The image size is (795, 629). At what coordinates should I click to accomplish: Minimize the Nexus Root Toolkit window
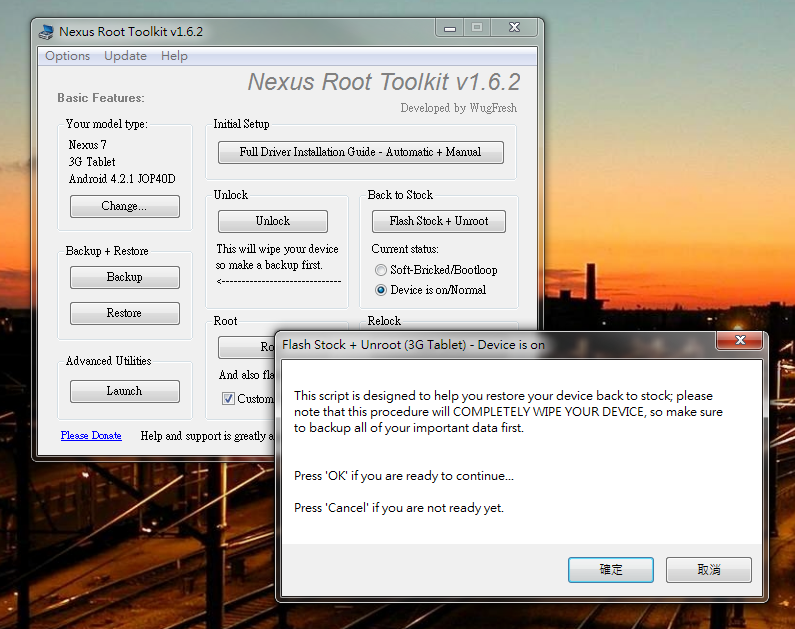coord(450,28)
